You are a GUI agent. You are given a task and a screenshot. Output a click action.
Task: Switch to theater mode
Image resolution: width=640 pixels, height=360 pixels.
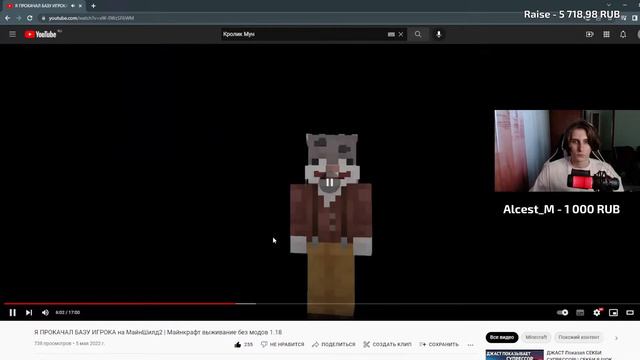[x=630, y=313]
